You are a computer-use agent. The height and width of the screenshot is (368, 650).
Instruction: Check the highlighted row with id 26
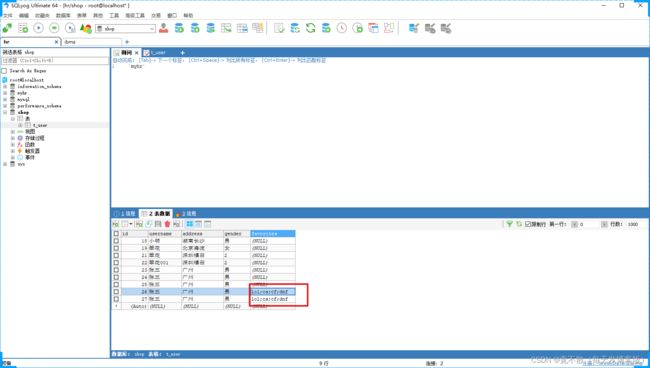click(116, 292)
